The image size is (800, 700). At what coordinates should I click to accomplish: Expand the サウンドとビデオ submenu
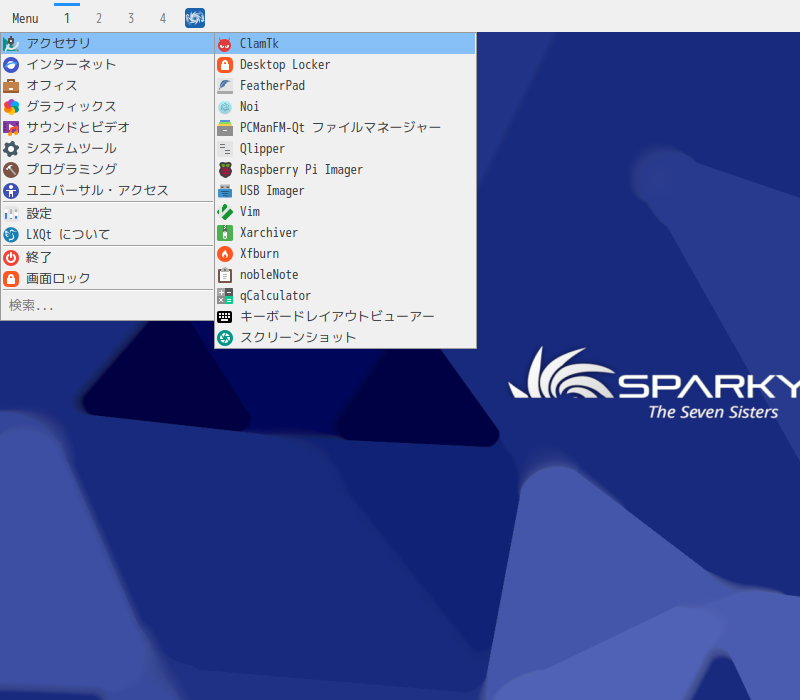coord(107,128)
